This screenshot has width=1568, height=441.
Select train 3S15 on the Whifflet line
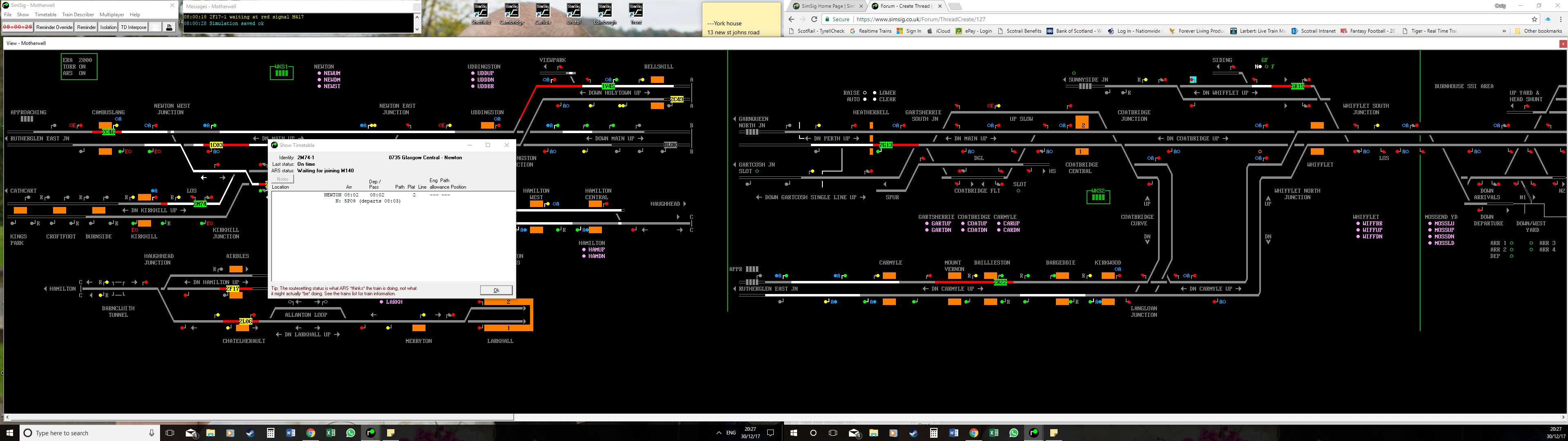[1297, 87]
